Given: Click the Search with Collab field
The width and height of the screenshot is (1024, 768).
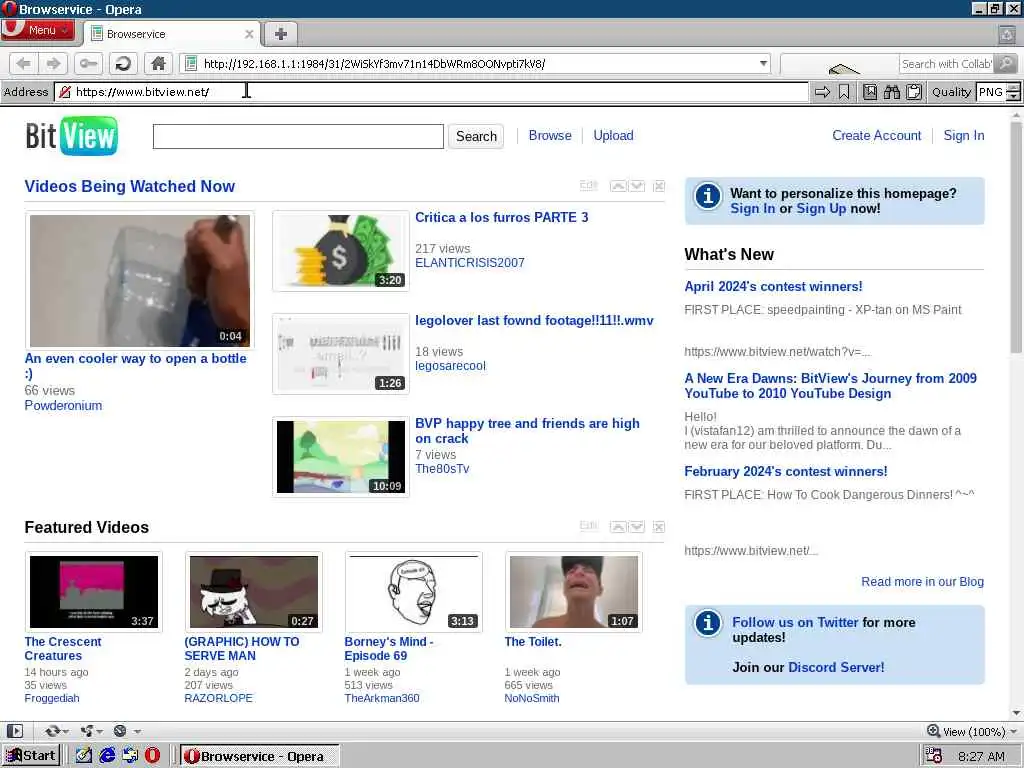Looking at the screenshot, I should 947,63.
